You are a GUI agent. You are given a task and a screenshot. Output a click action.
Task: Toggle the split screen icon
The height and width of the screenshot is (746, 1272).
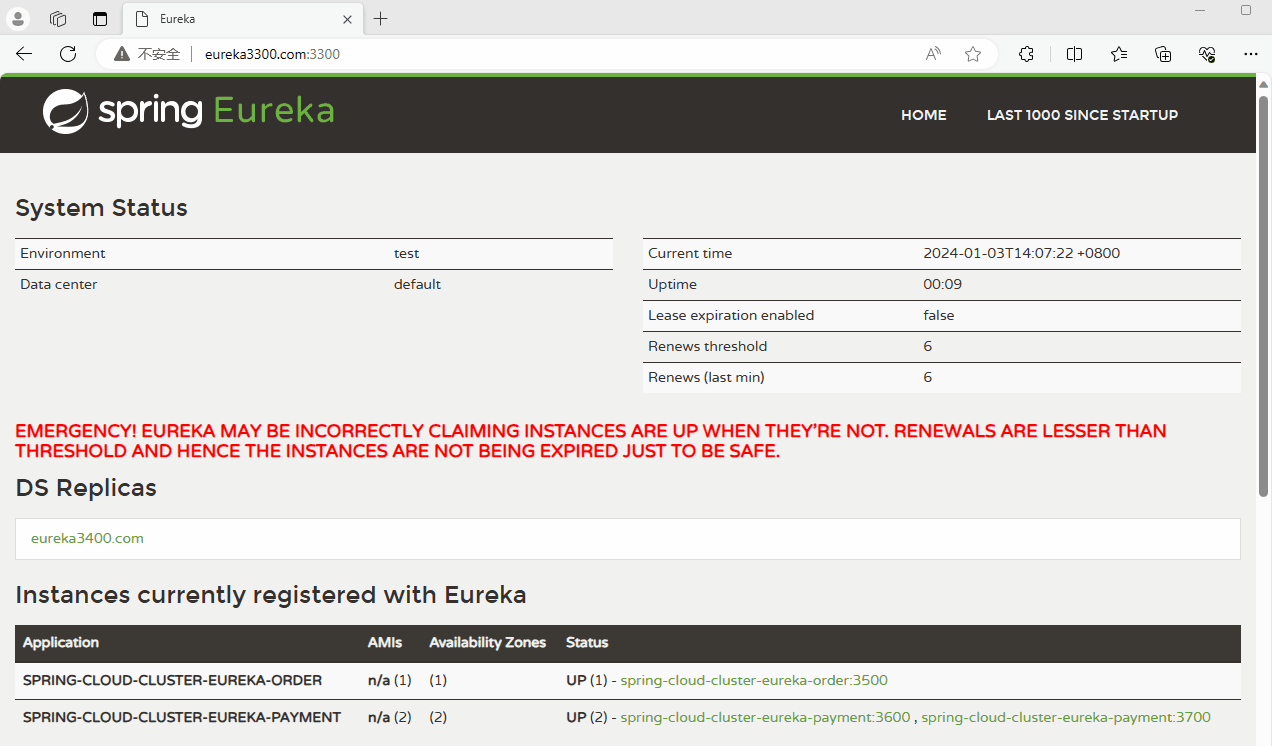[x=1075, y=54]
